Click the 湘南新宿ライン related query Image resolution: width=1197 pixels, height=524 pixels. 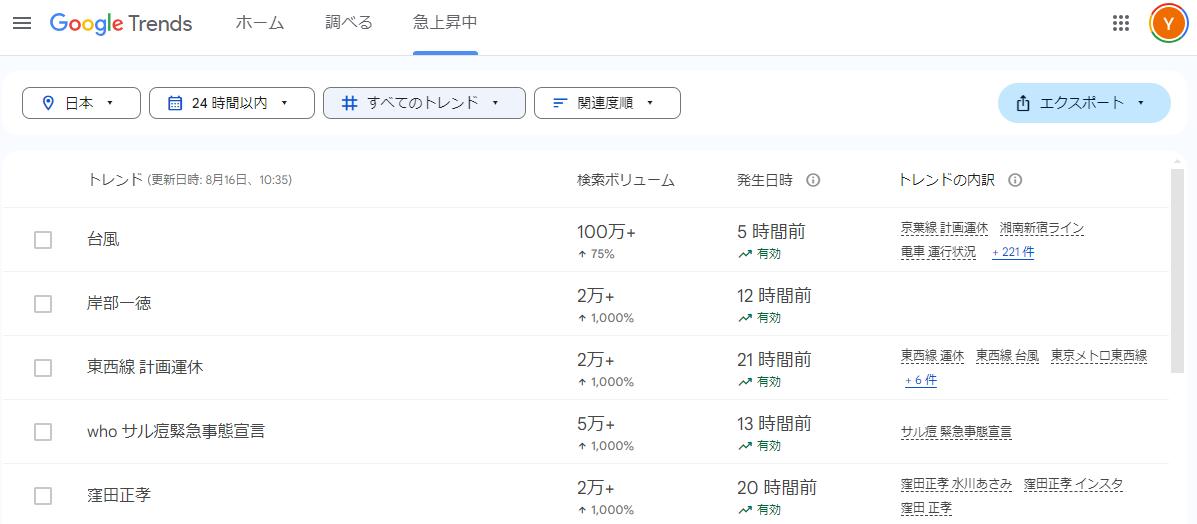(1041, 228)
